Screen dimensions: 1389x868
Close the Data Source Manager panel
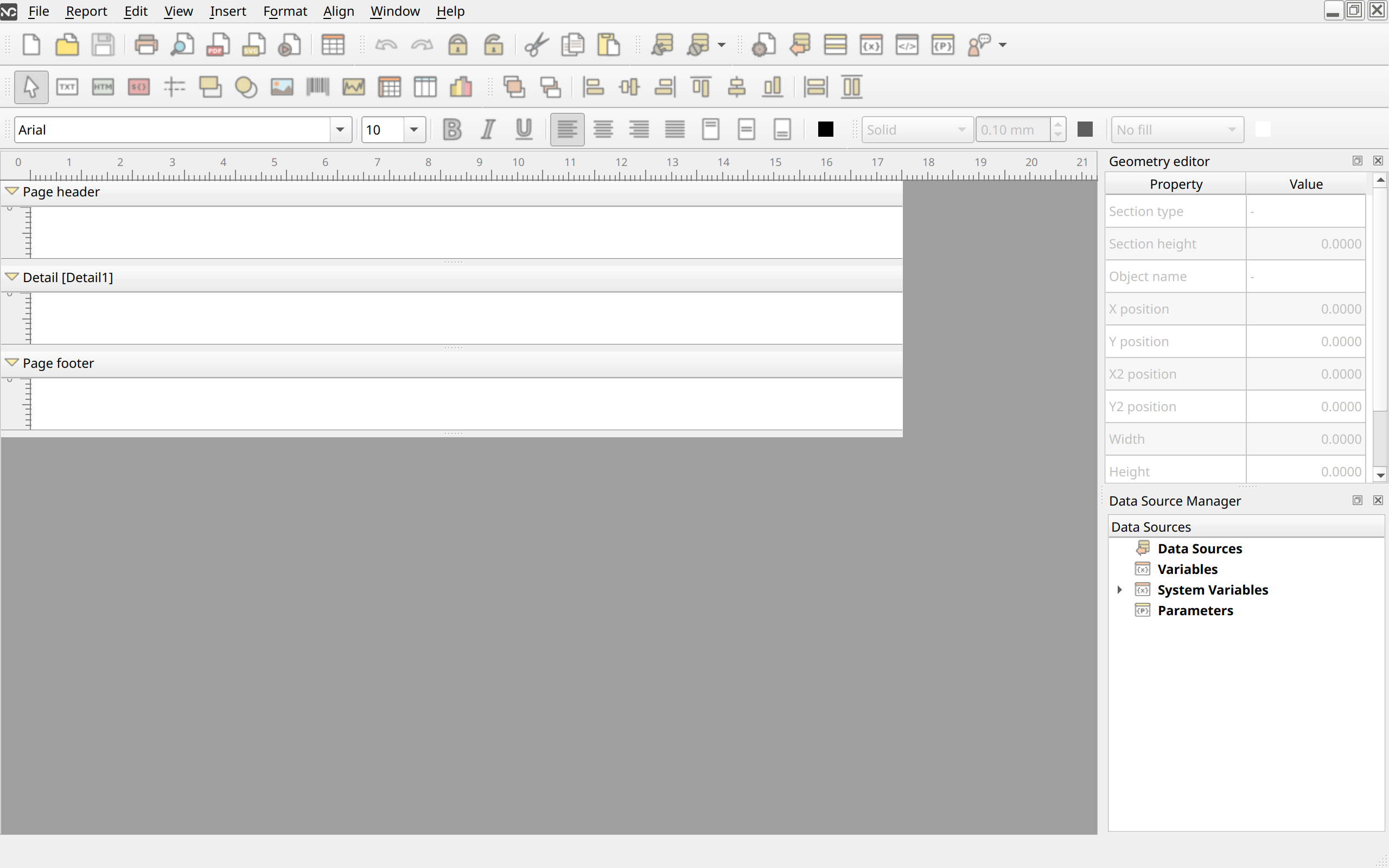[1378, 500]
